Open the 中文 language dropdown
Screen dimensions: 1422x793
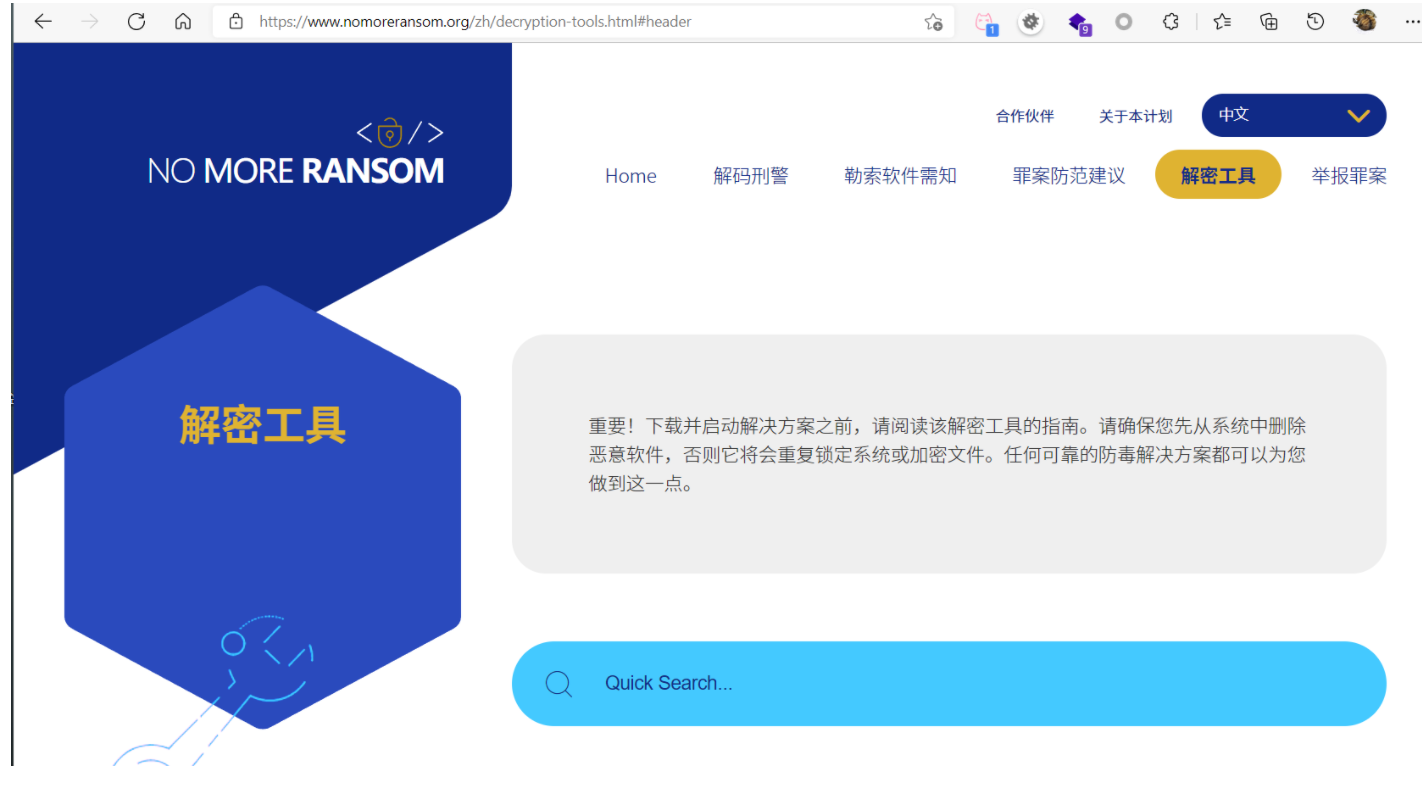[1293, 115]
